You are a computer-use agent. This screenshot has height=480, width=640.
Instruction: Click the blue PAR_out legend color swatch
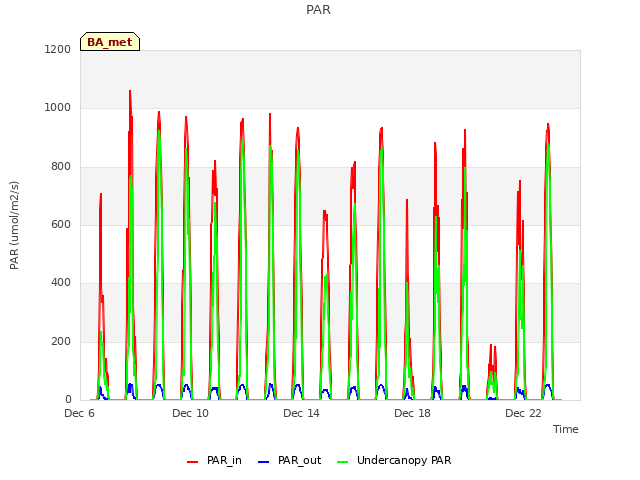(264, 462)
